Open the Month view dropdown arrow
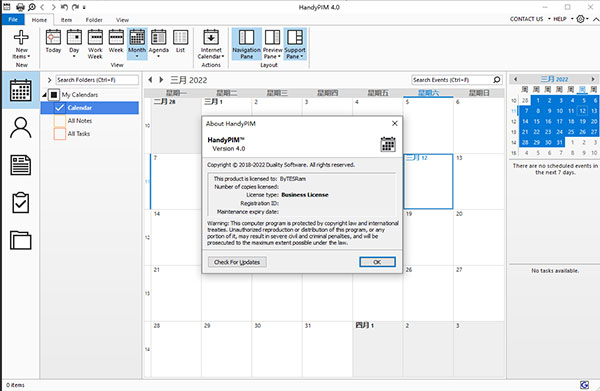Screen dimensions: 600x391 point(137,57)
